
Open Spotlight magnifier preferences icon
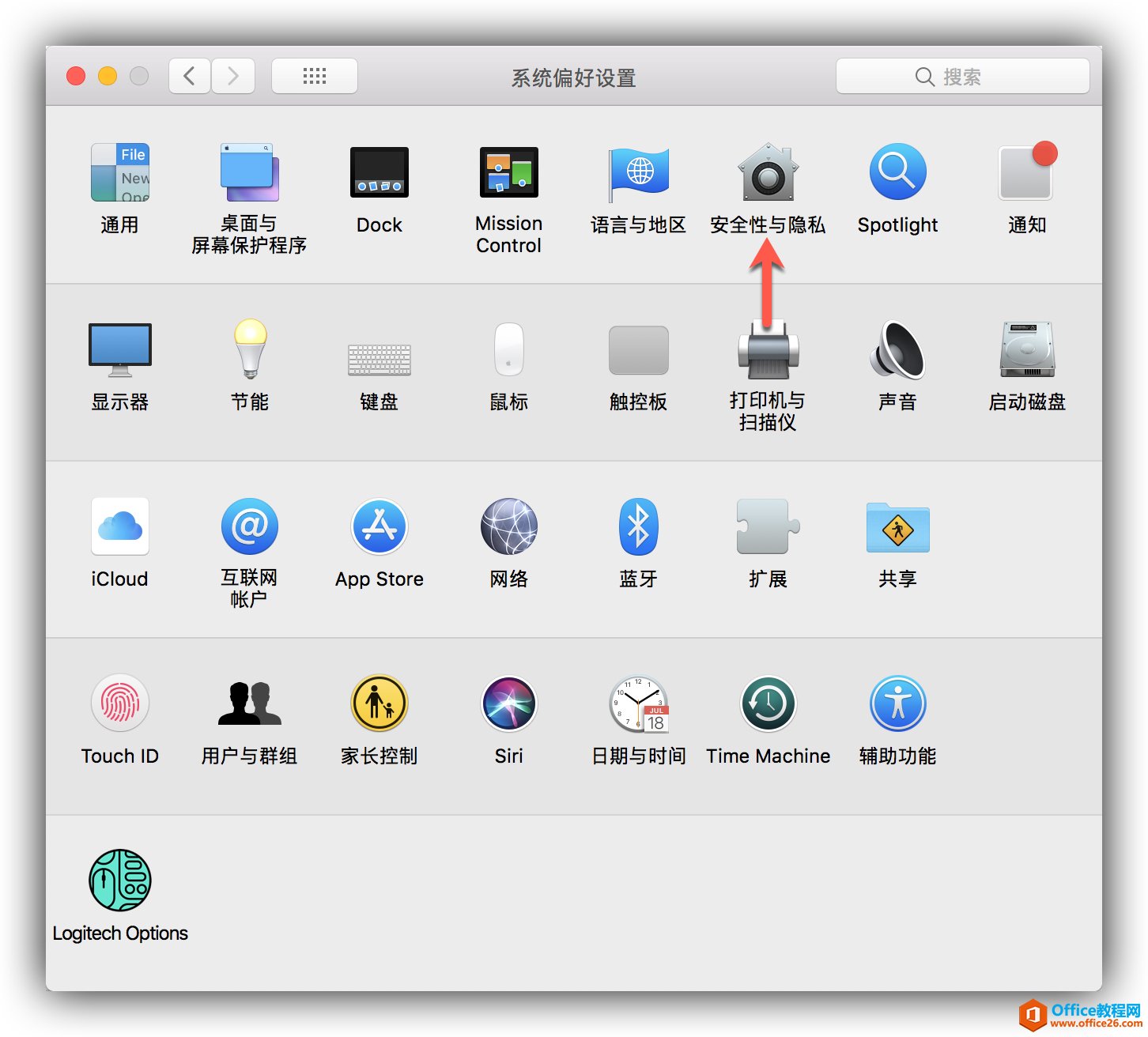point(898,172)
